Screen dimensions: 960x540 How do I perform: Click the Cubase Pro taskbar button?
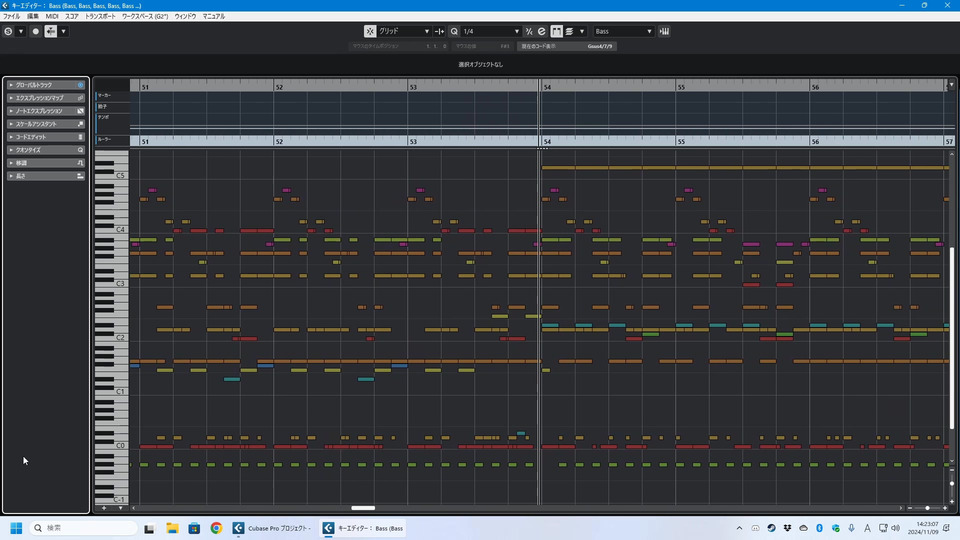[x=272, y=528]
